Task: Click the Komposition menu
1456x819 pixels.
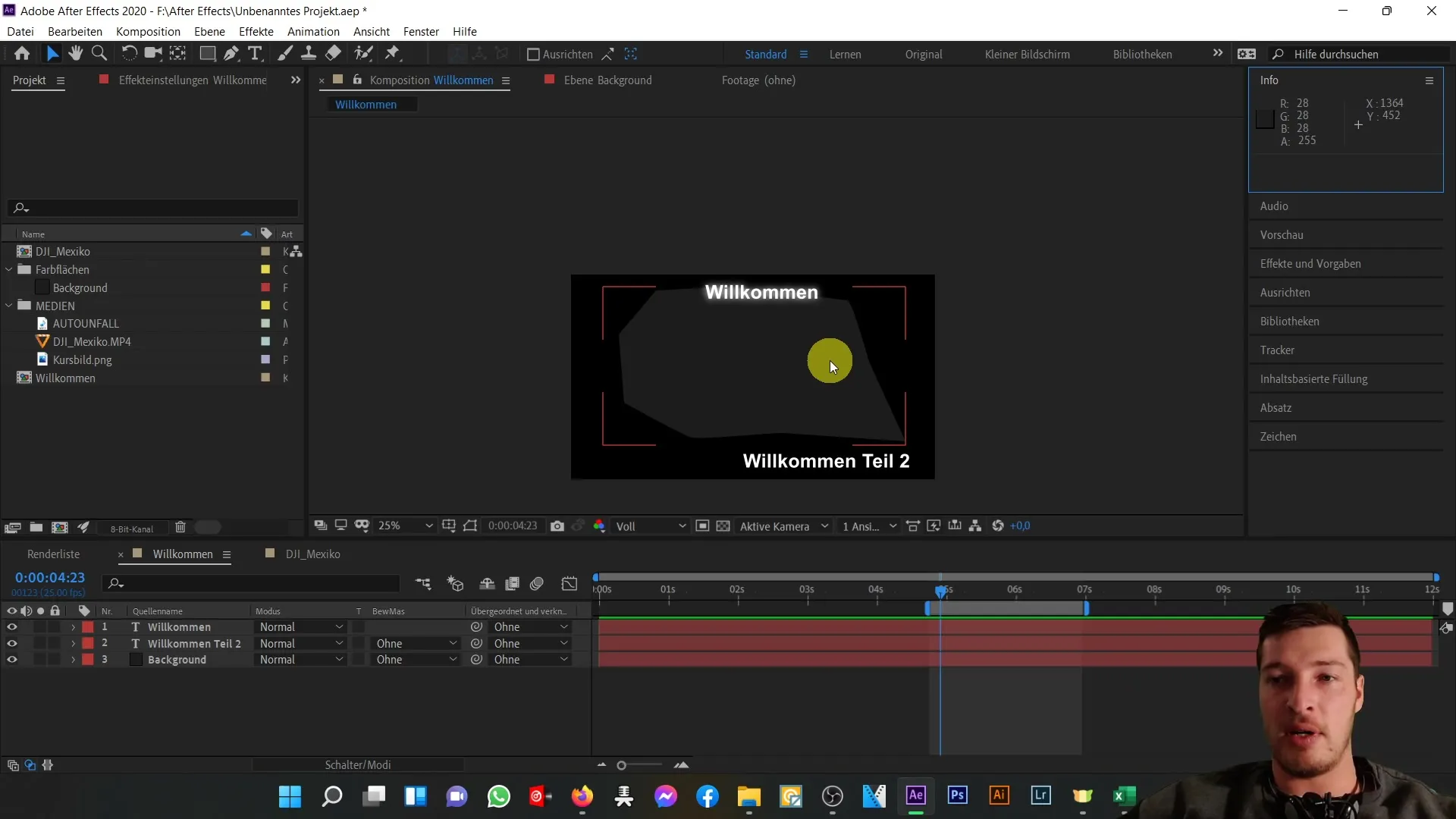Action: 149,31
